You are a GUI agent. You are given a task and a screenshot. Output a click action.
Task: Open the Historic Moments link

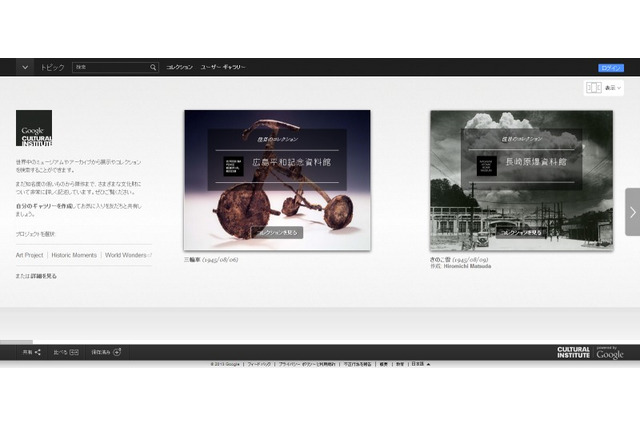point(76,256)
